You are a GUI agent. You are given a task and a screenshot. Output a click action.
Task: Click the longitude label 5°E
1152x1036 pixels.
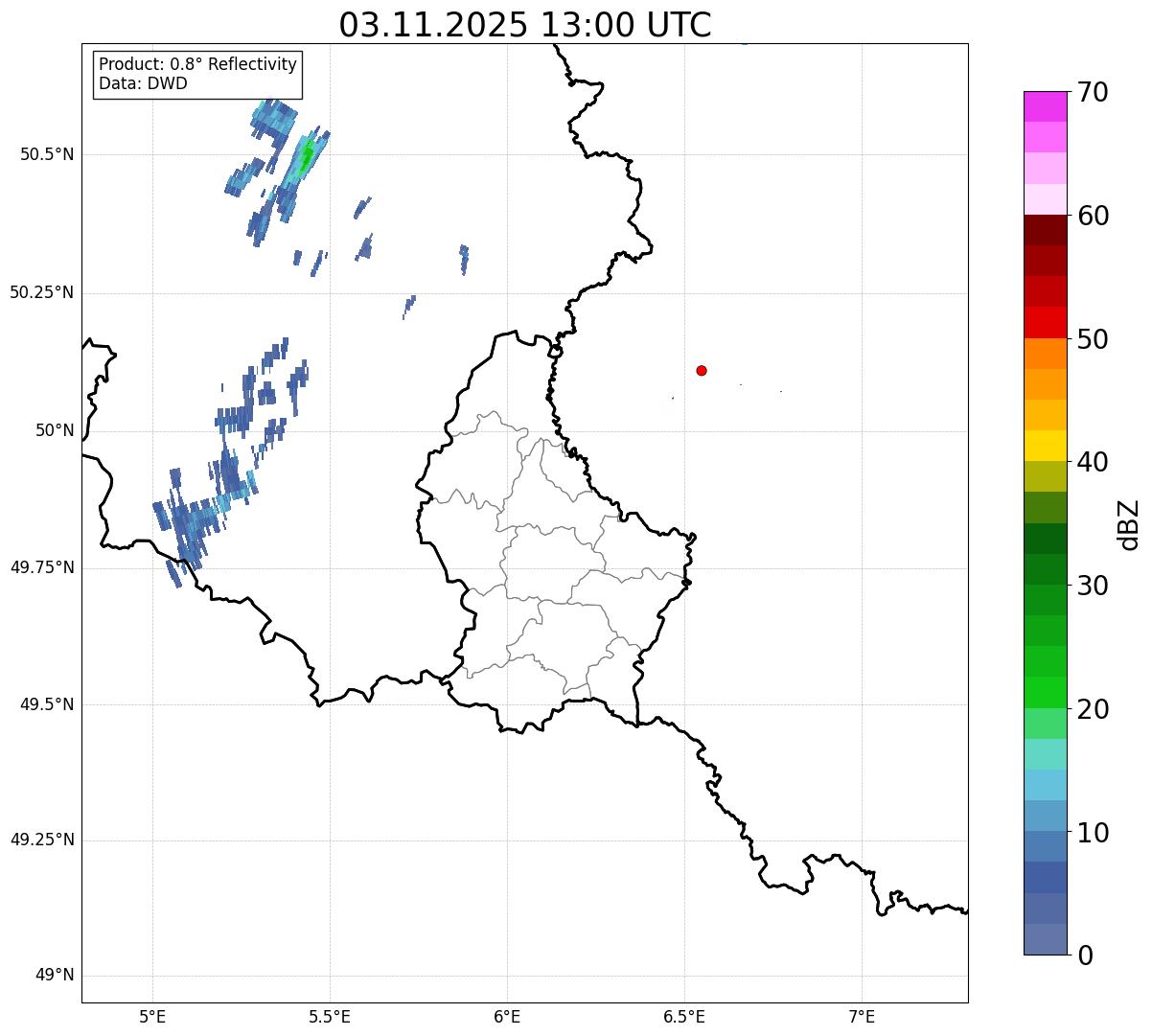(152, 1016)
